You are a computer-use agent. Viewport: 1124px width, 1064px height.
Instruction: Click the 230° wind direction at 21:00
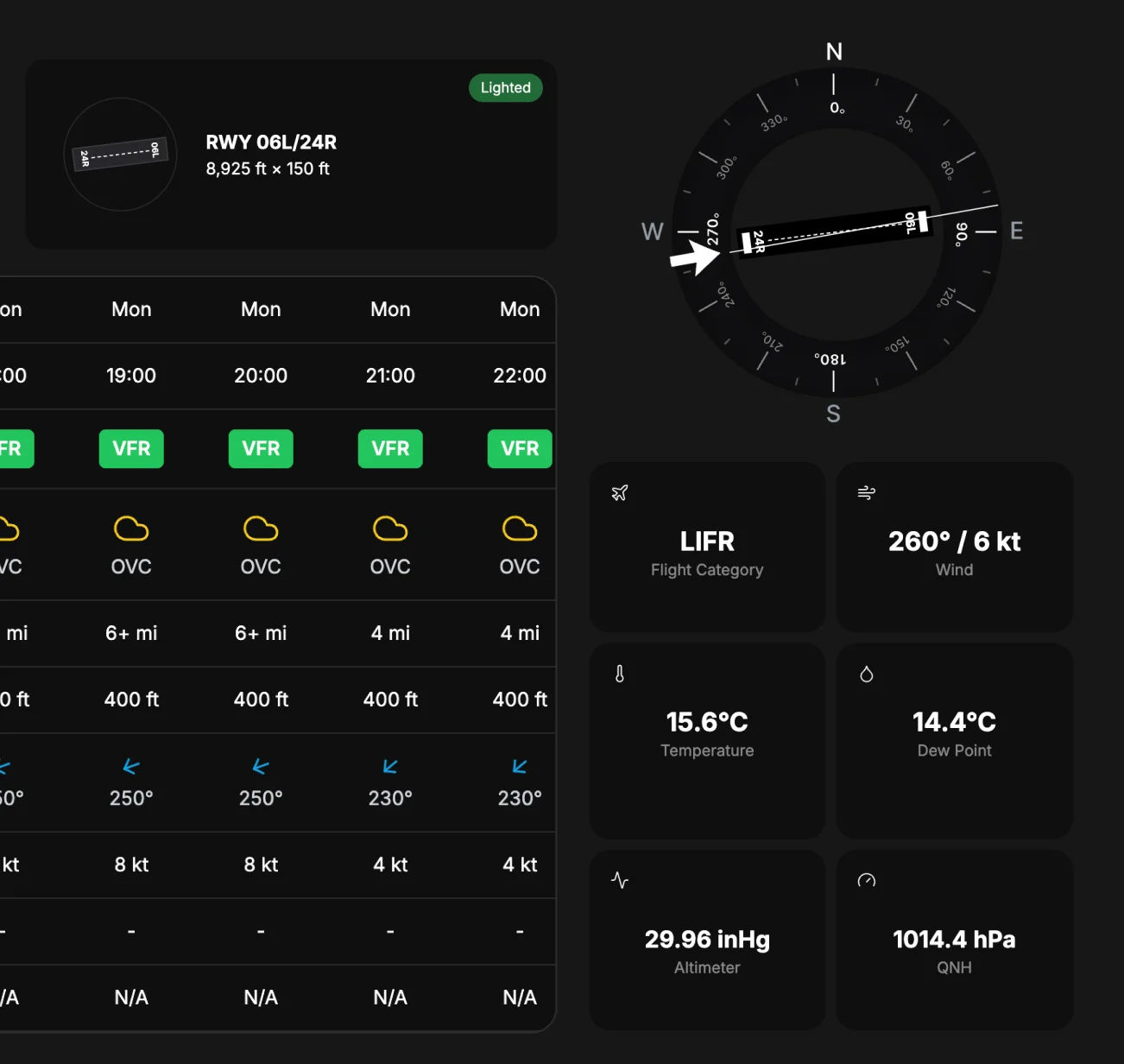tap(390, 798)
